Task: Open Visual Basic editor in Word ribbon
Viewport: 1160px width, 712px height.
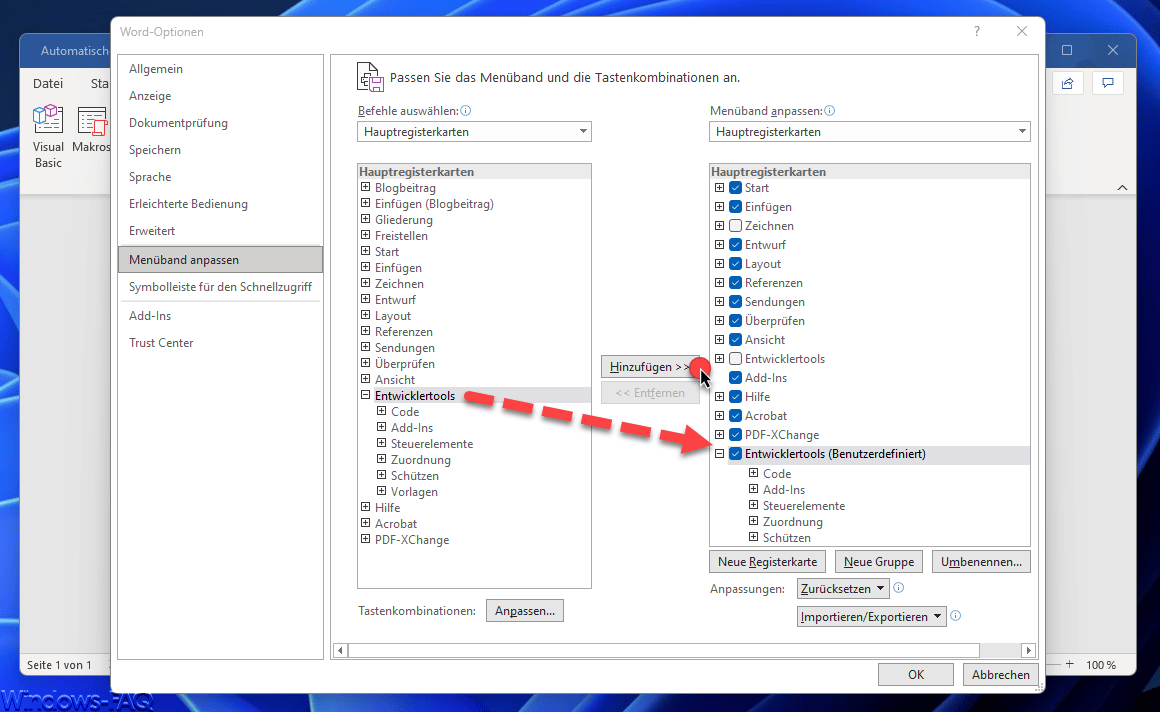Action: pyautogui.click(x=48, y=137)
